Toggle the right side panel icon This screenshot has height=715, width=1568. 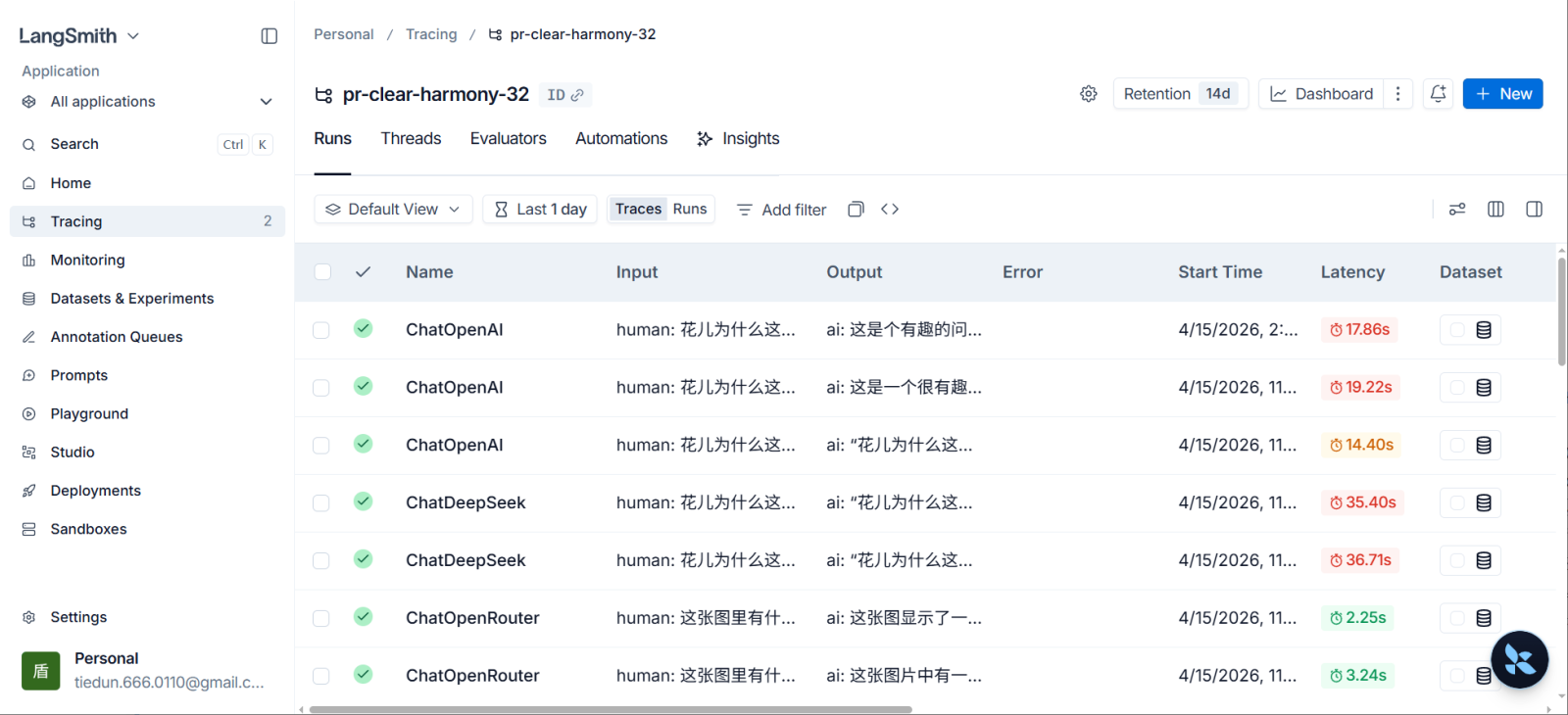click(1535, 210)
